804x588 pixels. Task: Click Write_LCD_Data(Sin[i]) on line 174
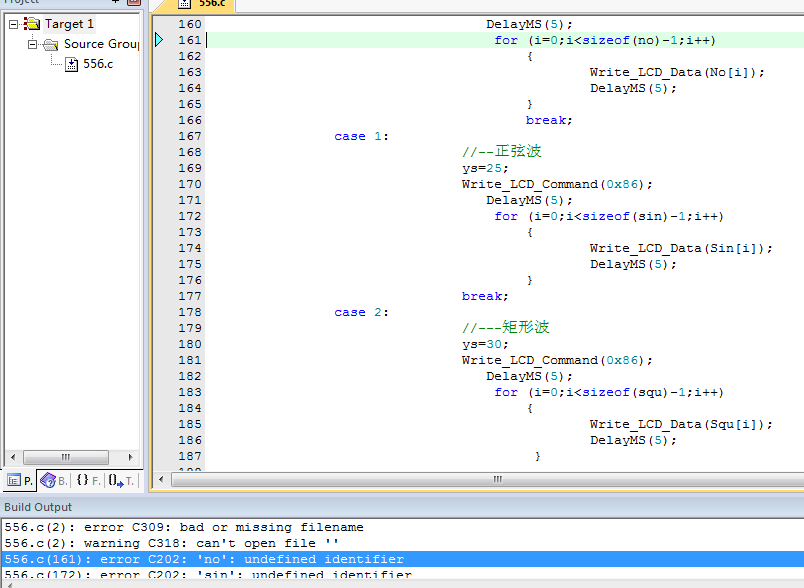681,248
